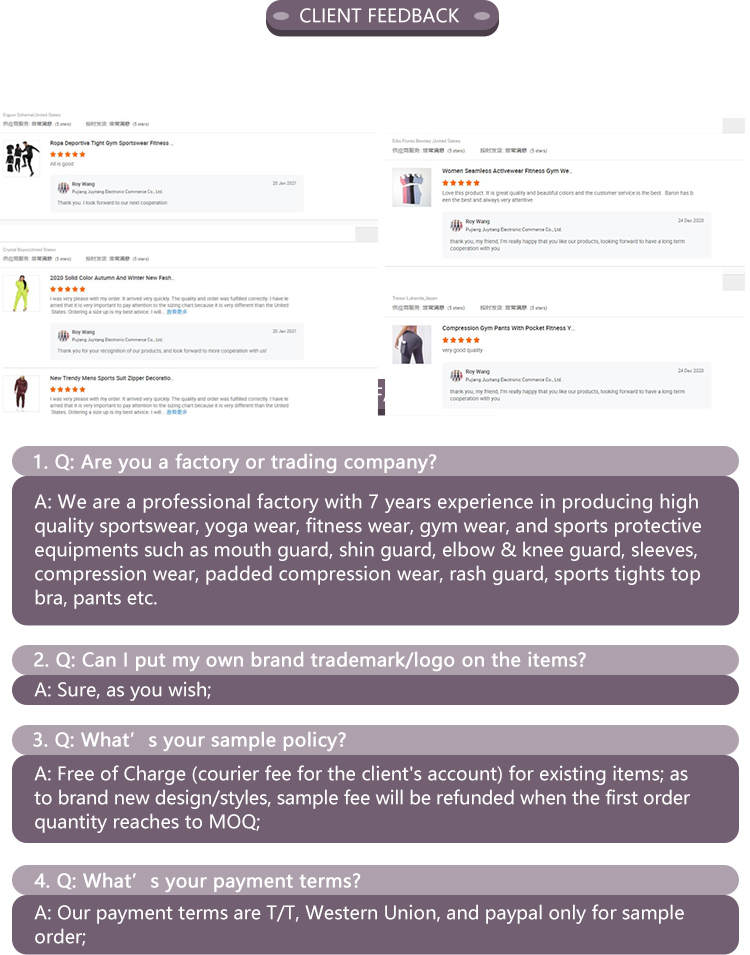Open the black gym sportswear set thumbnail

click(21, 158)
